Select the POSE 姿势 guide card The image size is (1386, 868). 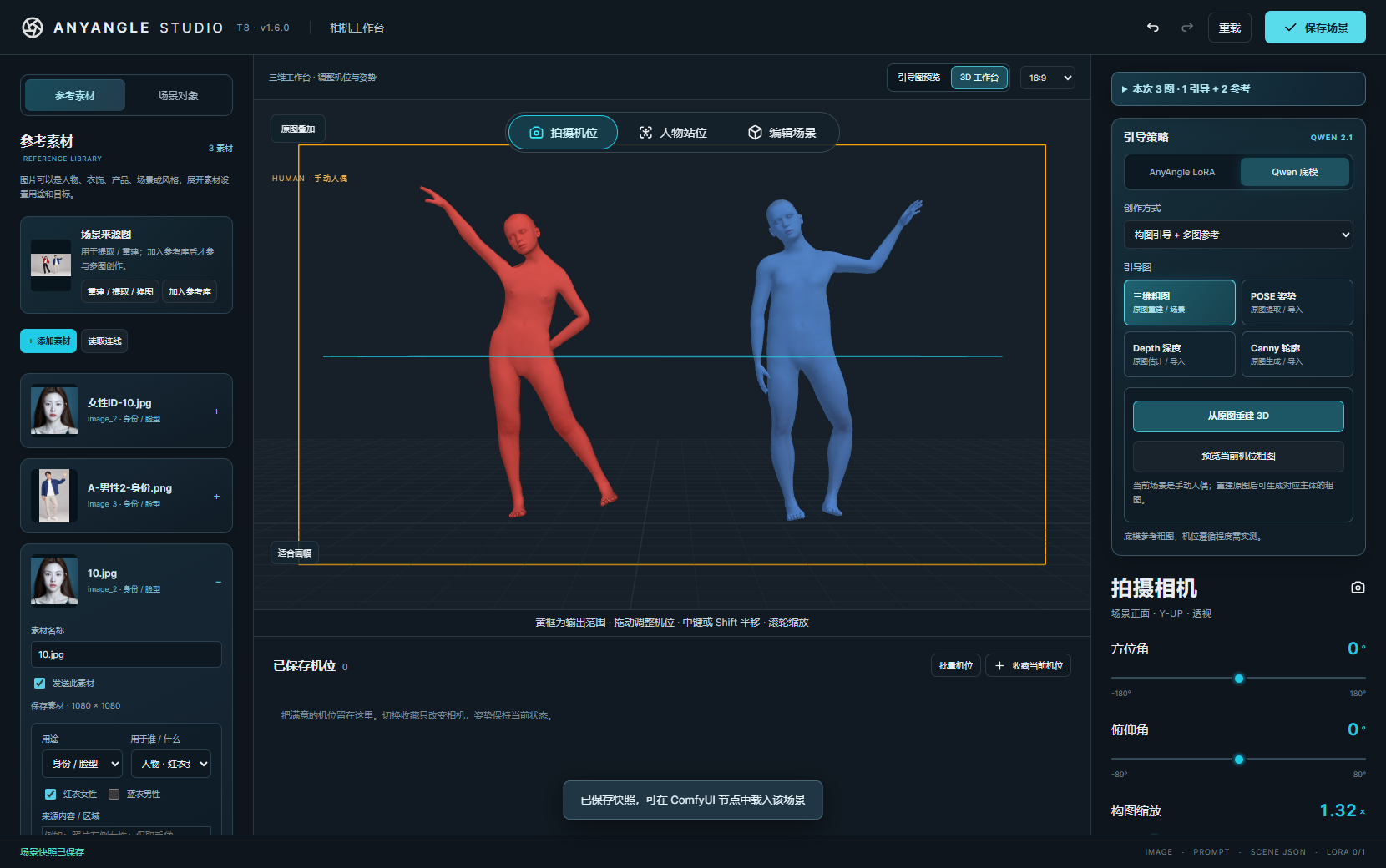click(x=1297, y=303)
